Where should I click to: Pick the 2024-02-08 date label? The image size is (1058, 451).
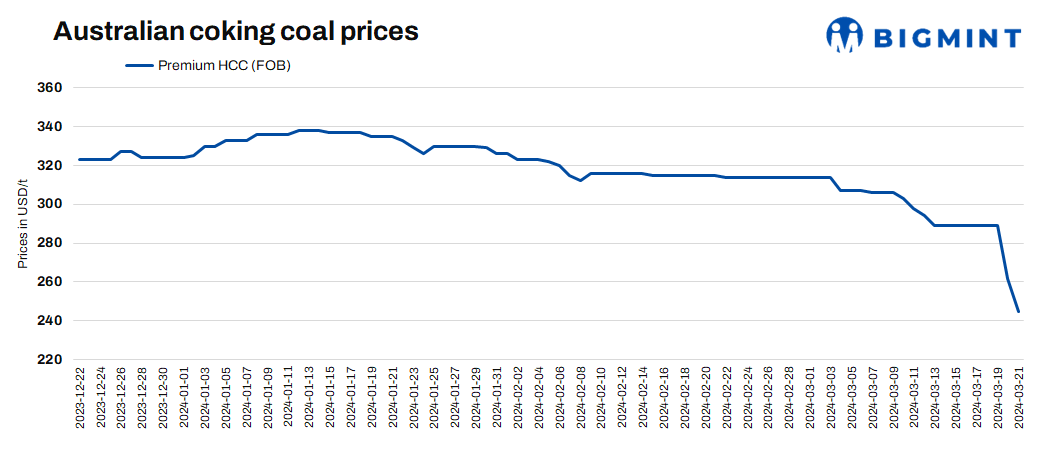581,398
